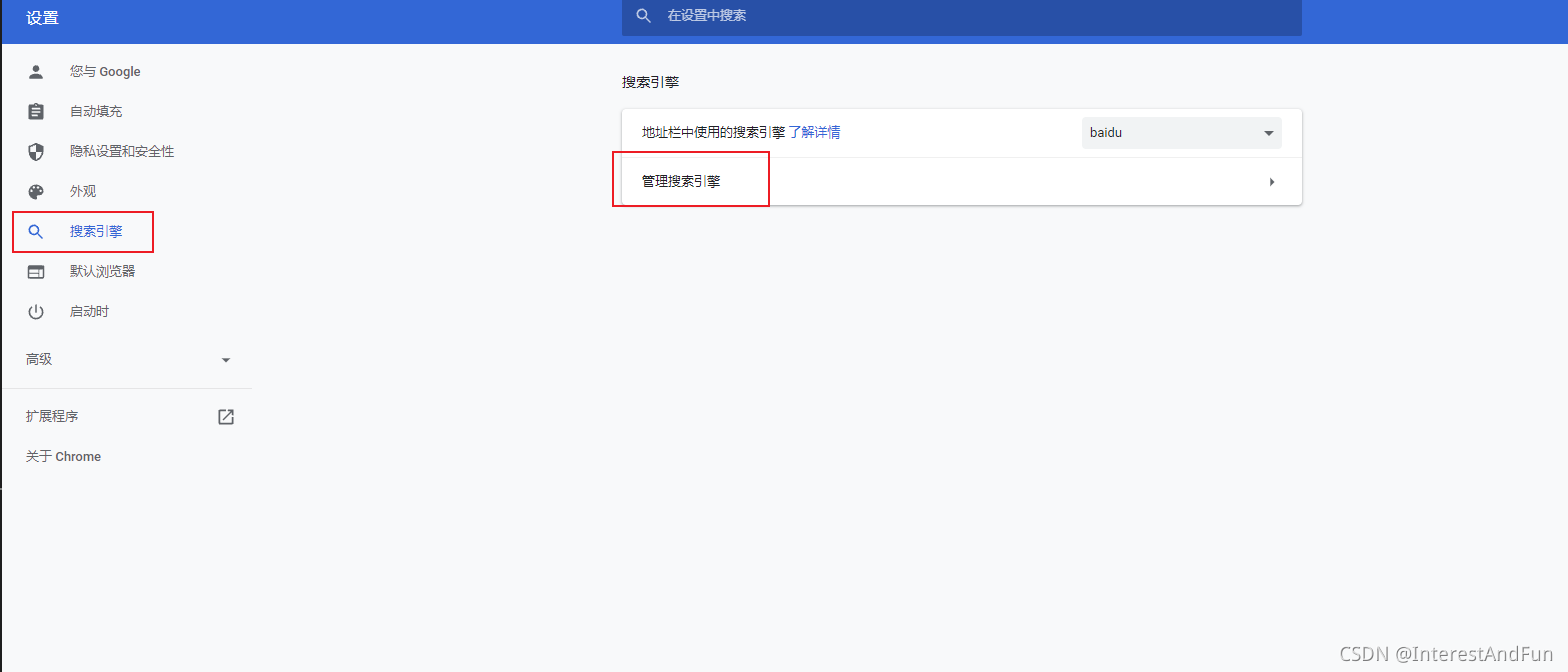Click the person icon beside 您与 Google
Image resolution: width=1568 pixels, height=672 pixels.
tap(36, 72)
